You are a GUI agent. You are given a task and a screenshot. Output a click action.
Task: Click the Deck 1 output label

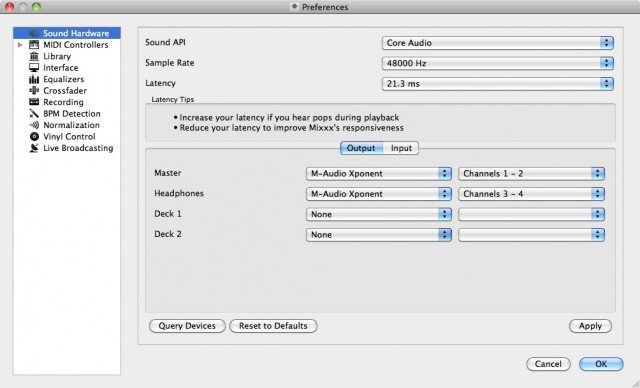(168, 214)
